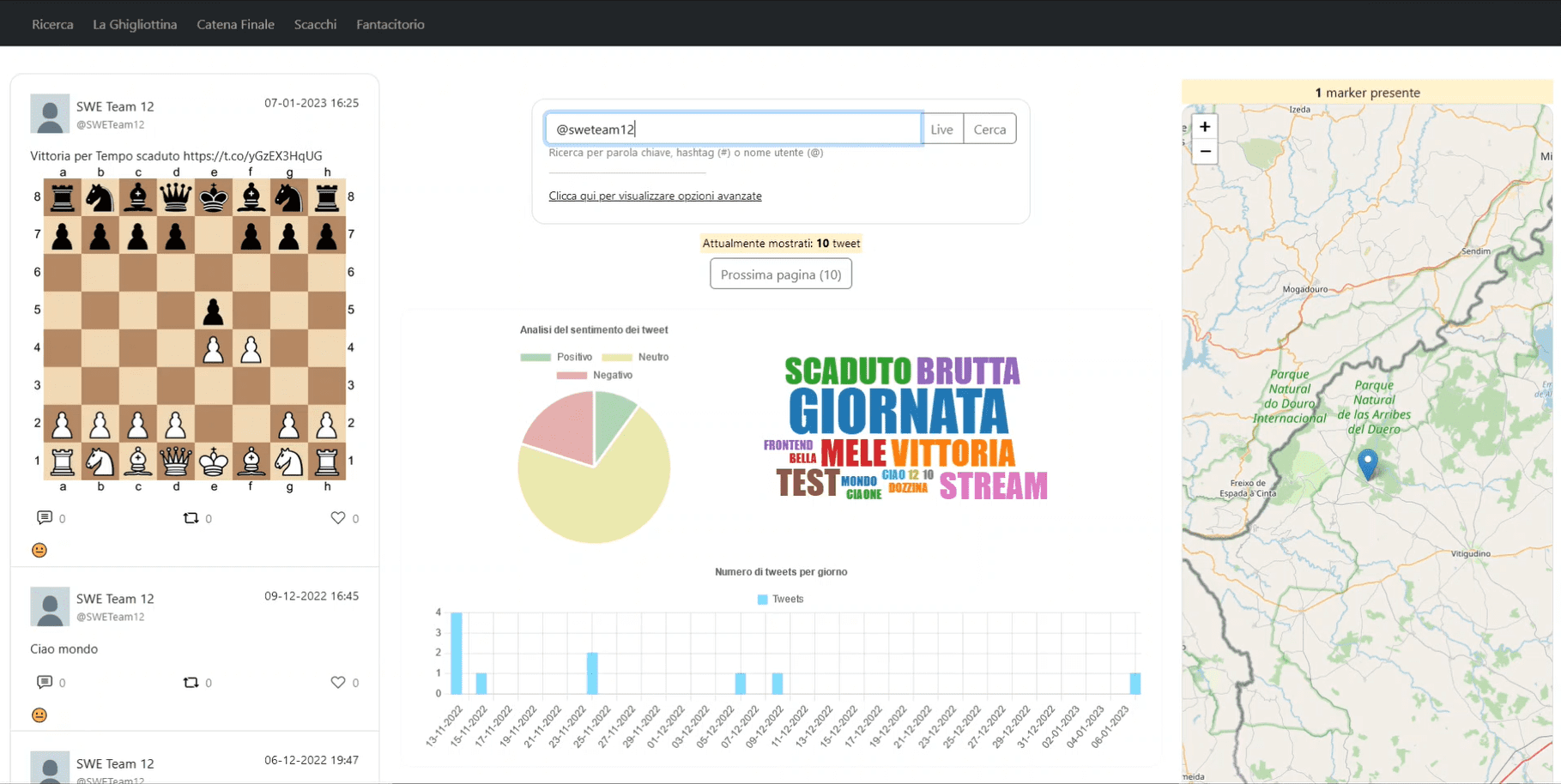The height and width of the screenshot is (784, 1561).
Task: Click retweet icon on chess tweet
Action: coord(191,518)
